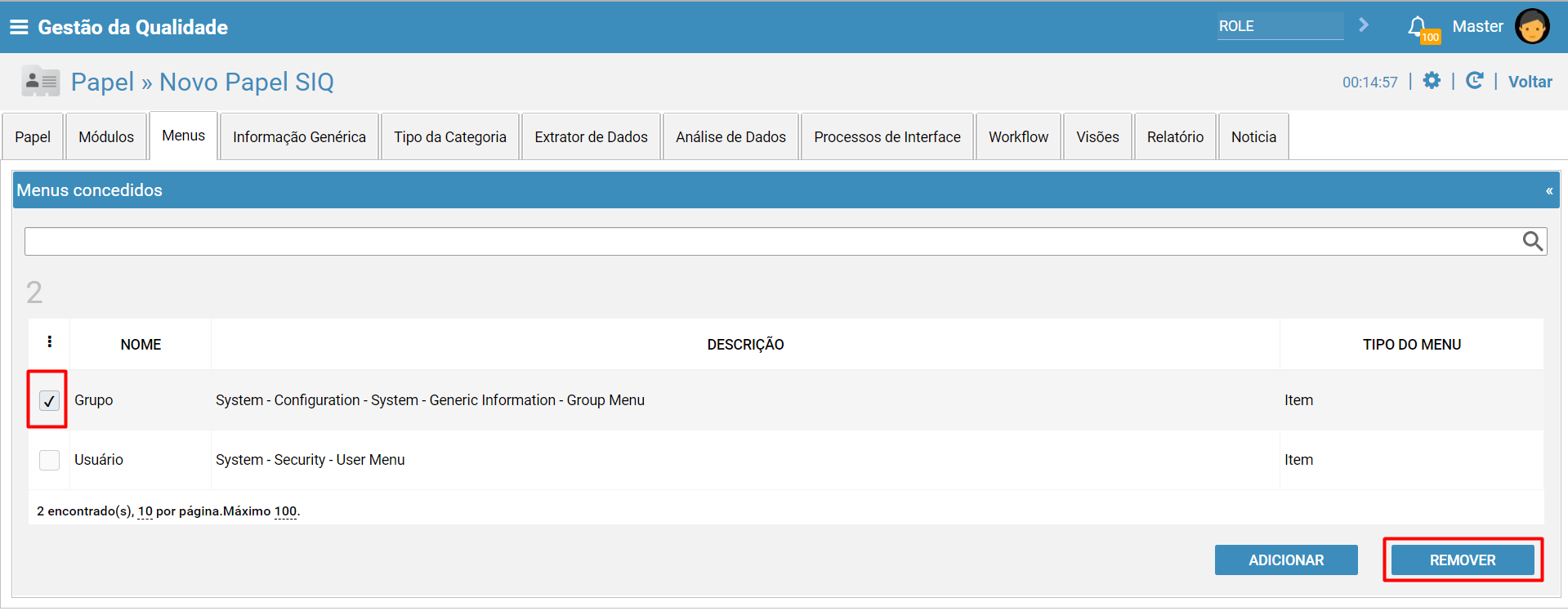Click the refresh session icon

(x=1474, y=81)
